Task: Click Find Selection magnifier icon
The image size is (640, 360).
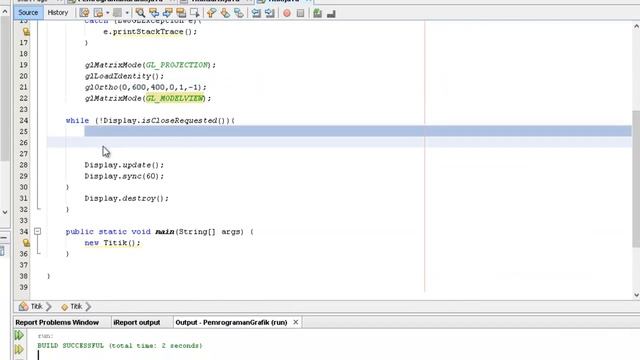Action: (x=140, y=13)
